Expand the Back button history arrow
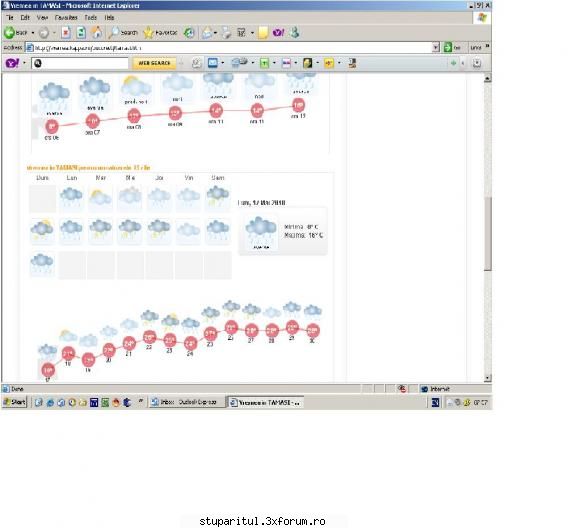Image resolution: width=581 pixels, height=528 pixels. 33,33
